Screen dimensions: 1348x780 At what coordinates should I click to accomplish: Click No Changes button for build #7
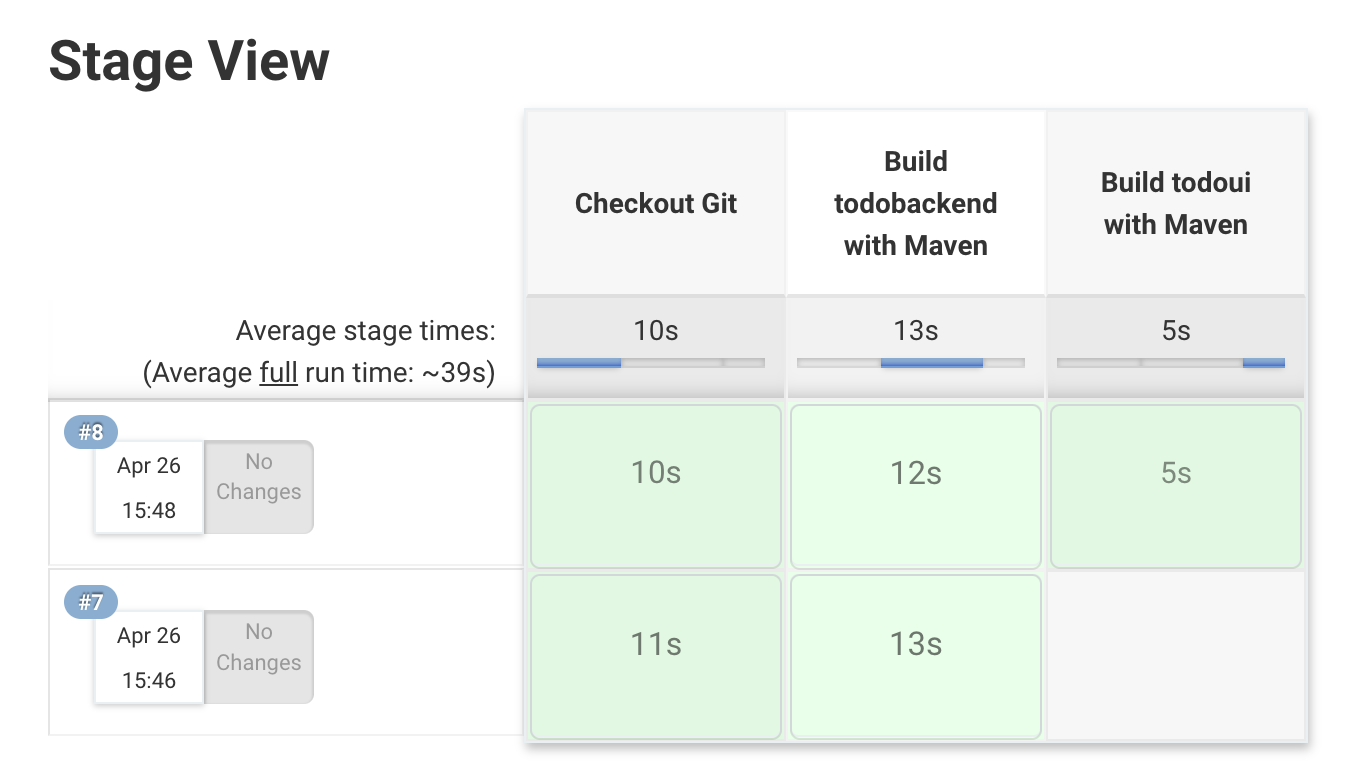point(259,657)
